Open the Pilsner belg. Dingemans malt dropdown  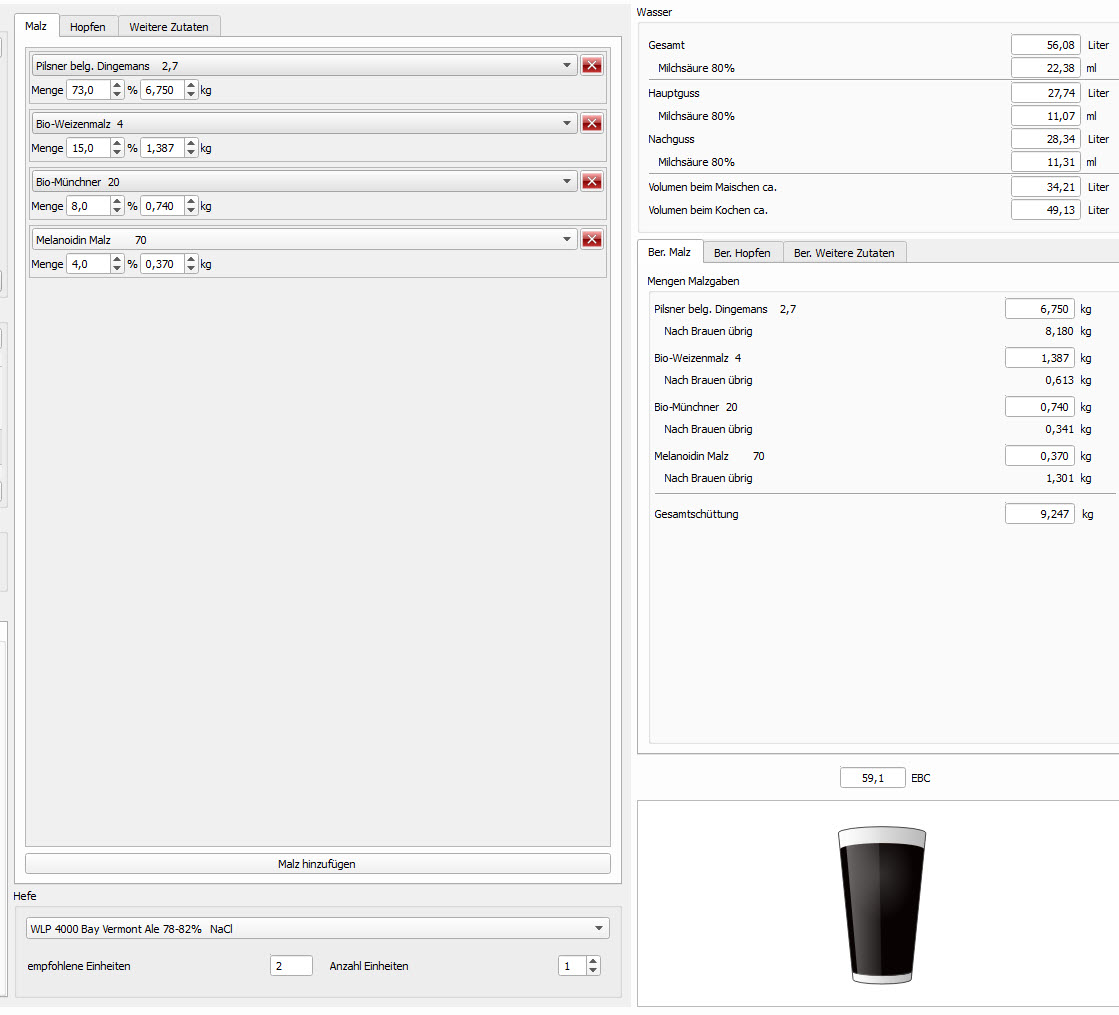tap(567, 66)
